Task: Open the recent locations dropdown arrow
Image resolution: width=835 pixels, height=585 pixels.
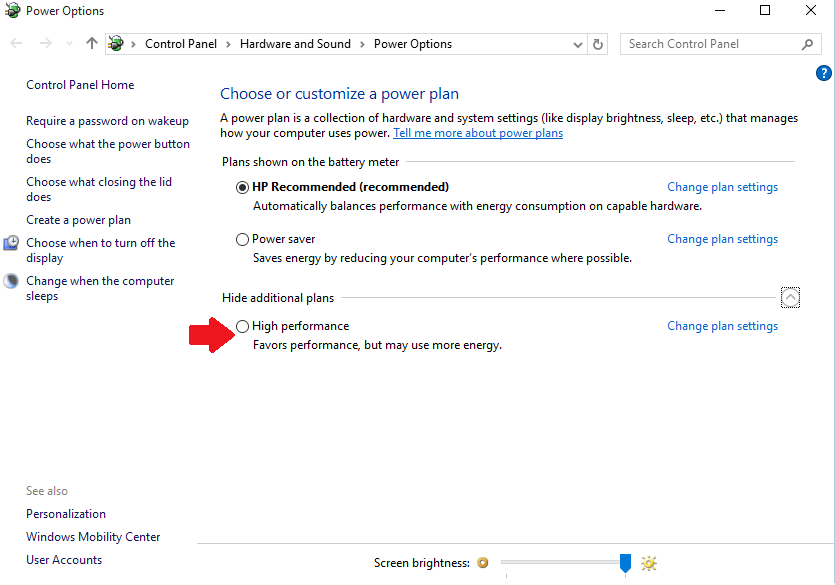Action: coord(69,44)
